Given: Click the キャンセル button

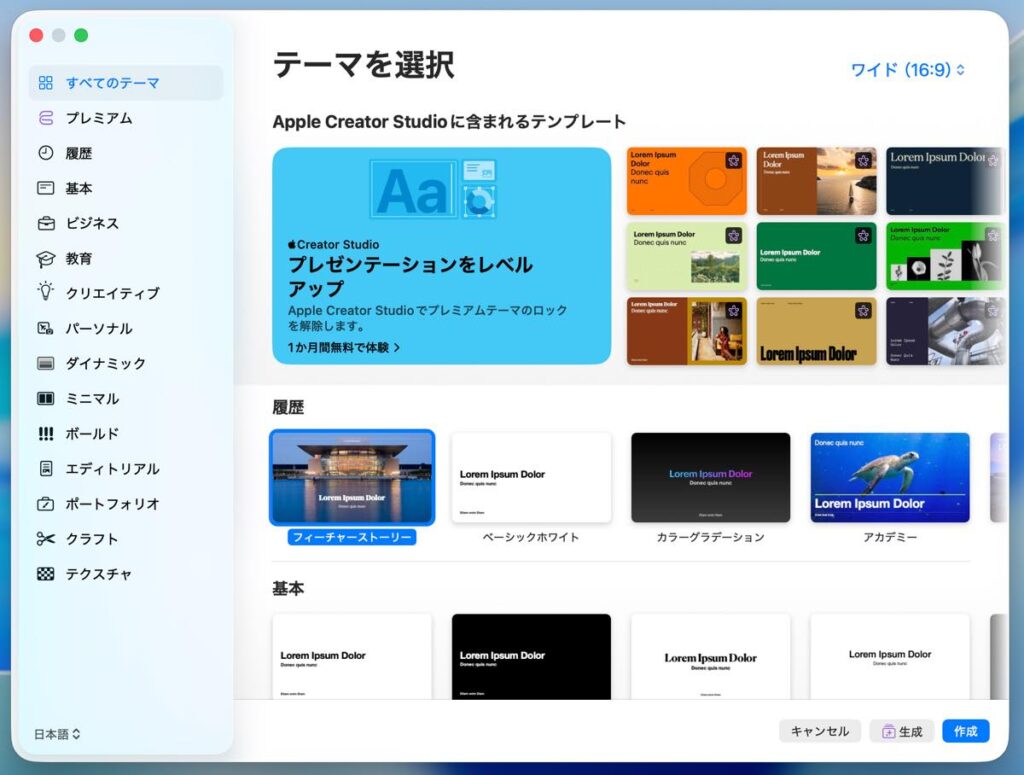Looking at the screenshot, I should coord(820,731).
